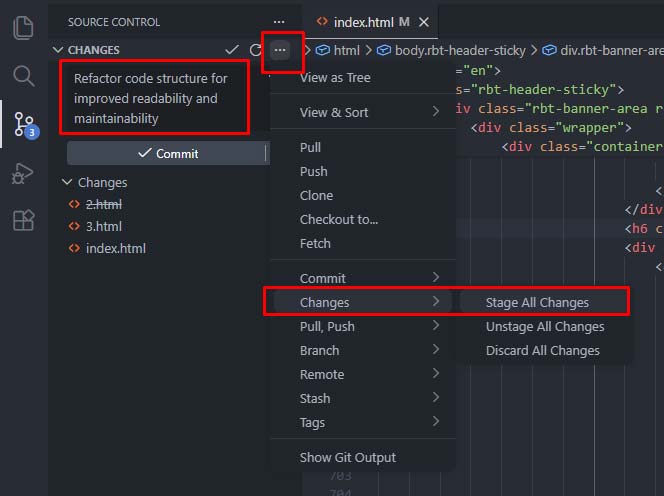This screenshot has width=664, height=496.
Task: Click the wrapper div line in editor
Action: [551, 127]
